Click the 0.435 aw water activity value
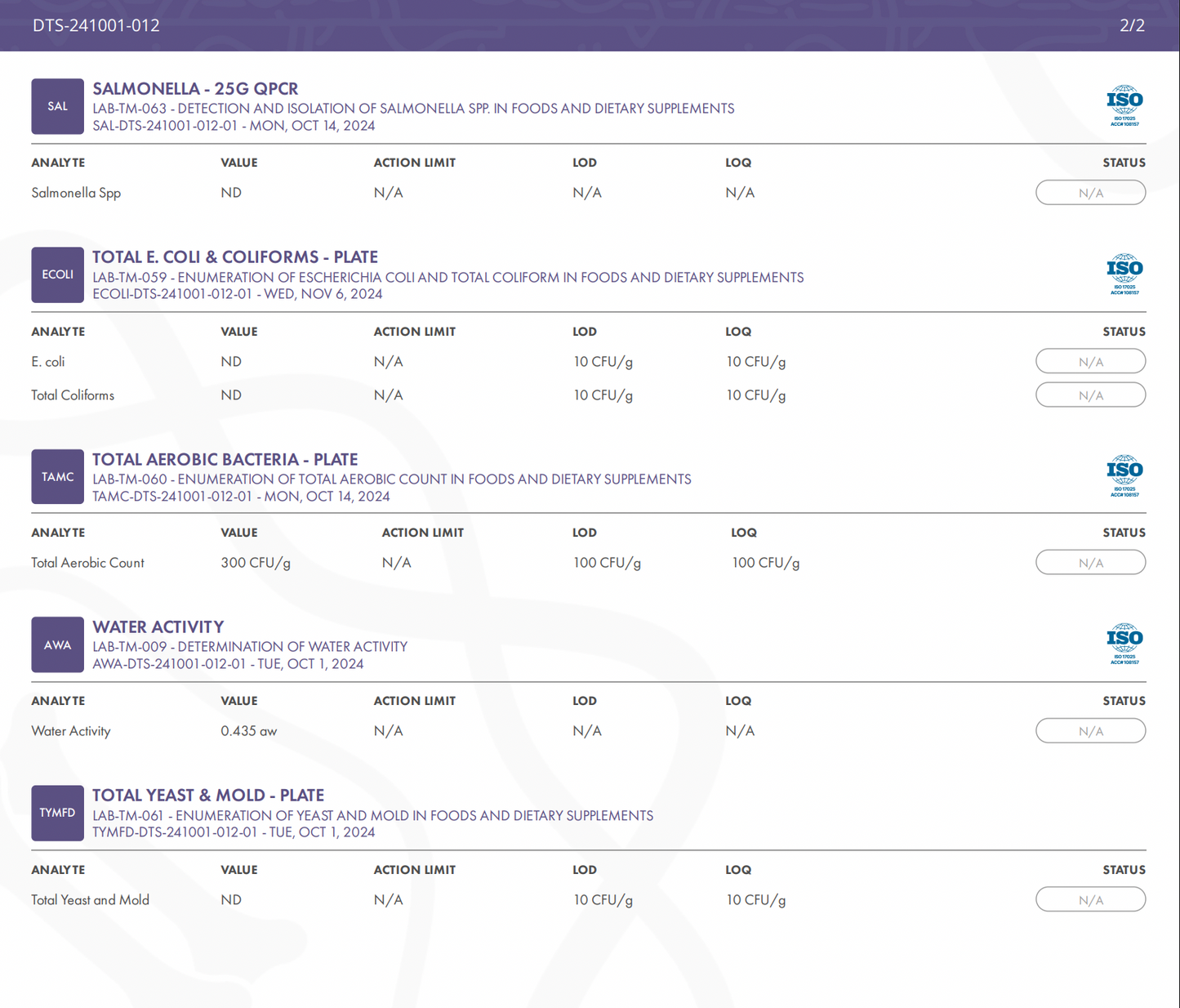This screenshot has width=1180, height=1008. tap(248, 731)
